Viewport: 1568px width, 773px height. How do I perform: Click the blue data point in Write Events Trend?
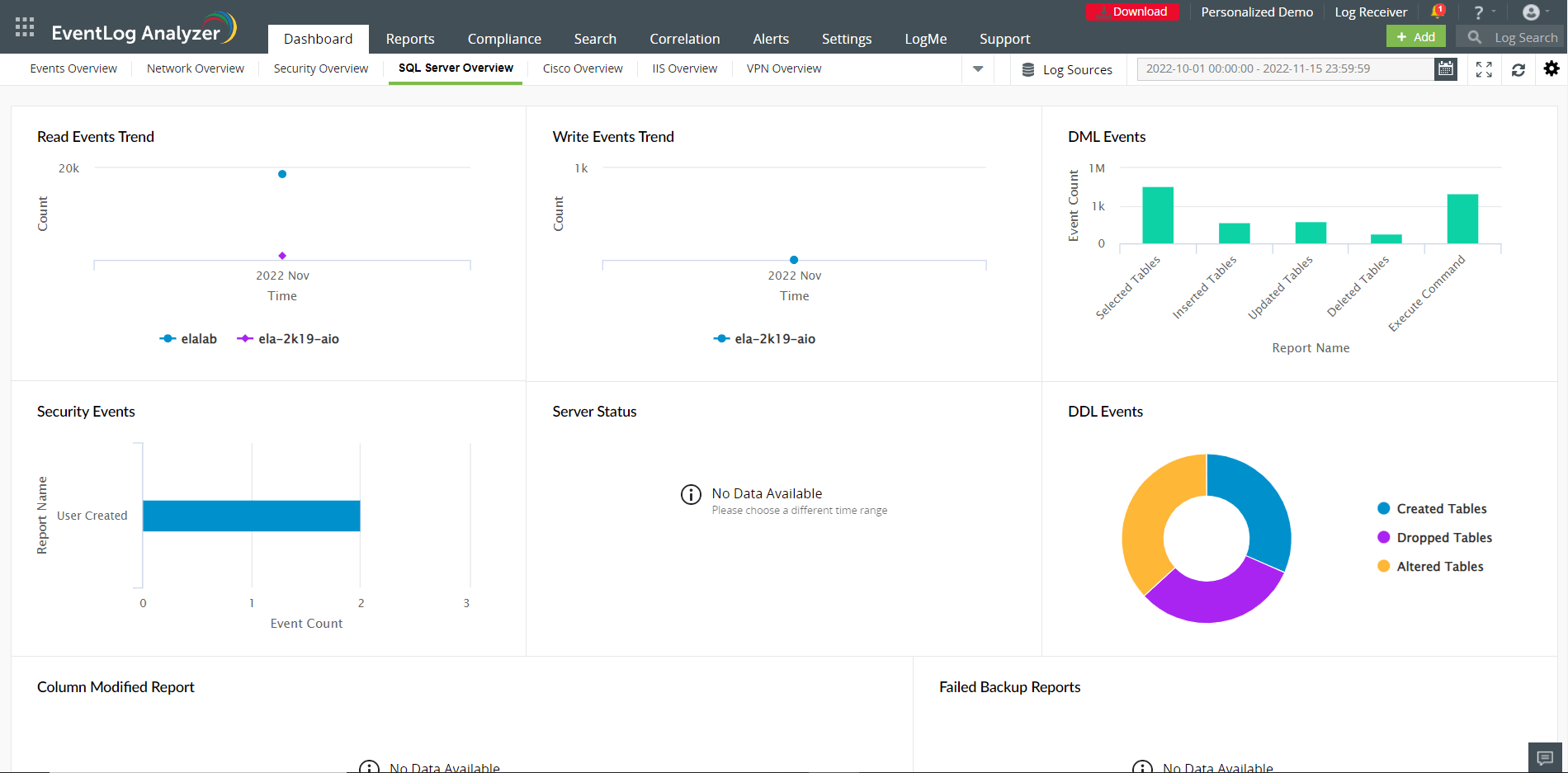click(x=794, y=260)
